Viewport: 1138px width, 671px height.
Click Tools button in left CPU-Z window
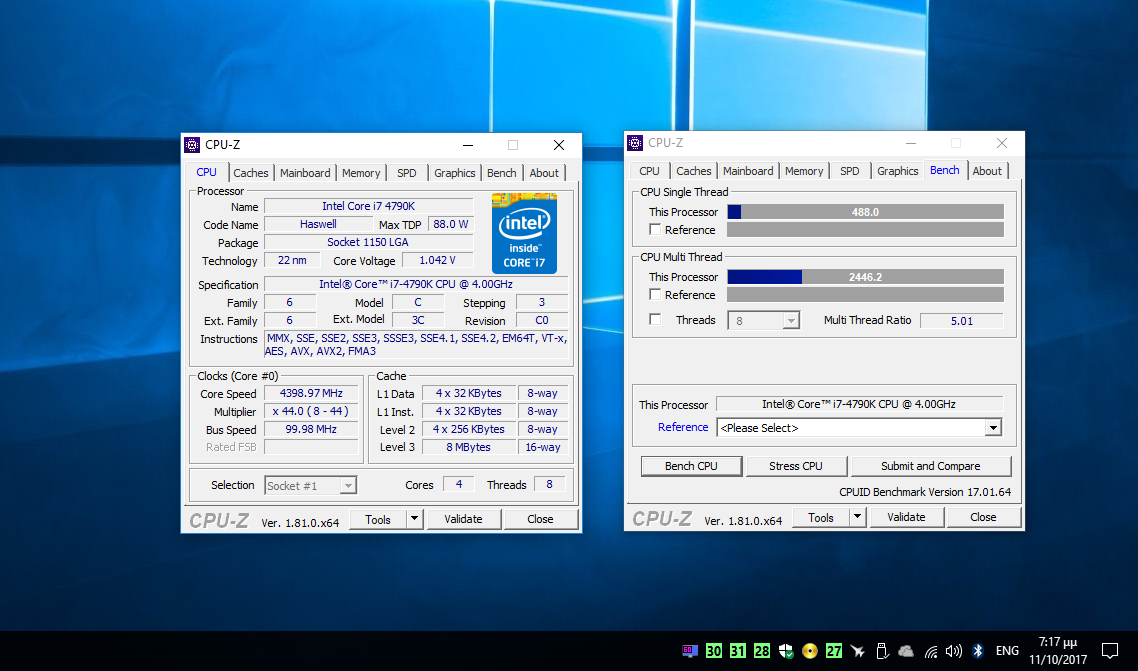(378, 519)
